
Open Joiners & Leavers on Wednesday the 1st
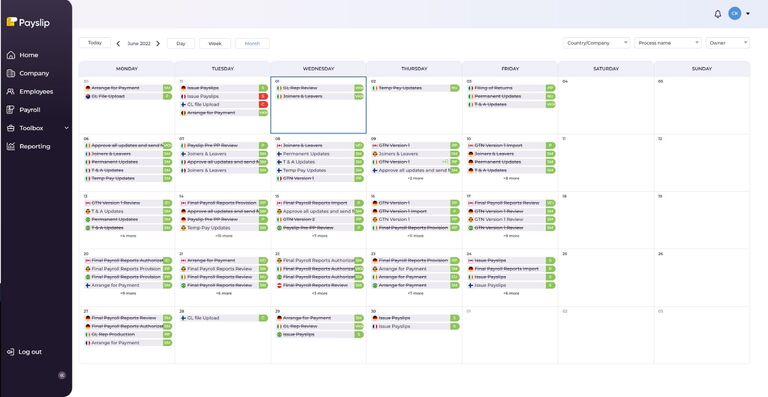tap(319, 96)
